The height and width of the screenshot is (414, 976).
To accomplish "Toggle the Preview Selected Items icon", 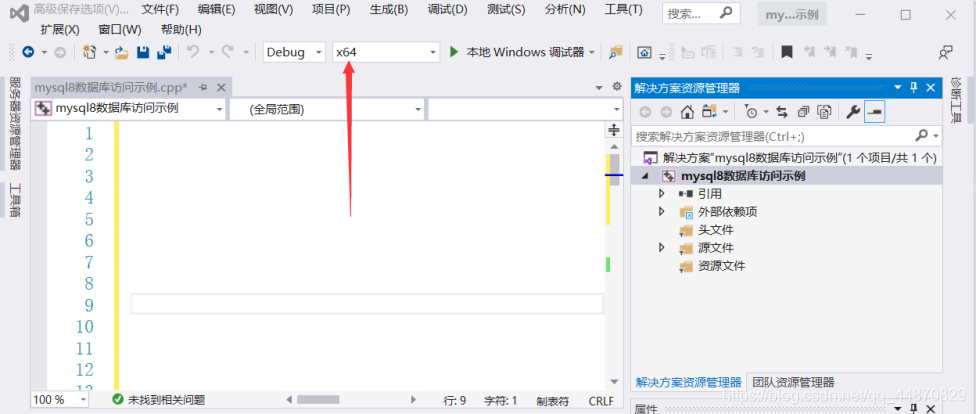I will [x=875, y=112].
